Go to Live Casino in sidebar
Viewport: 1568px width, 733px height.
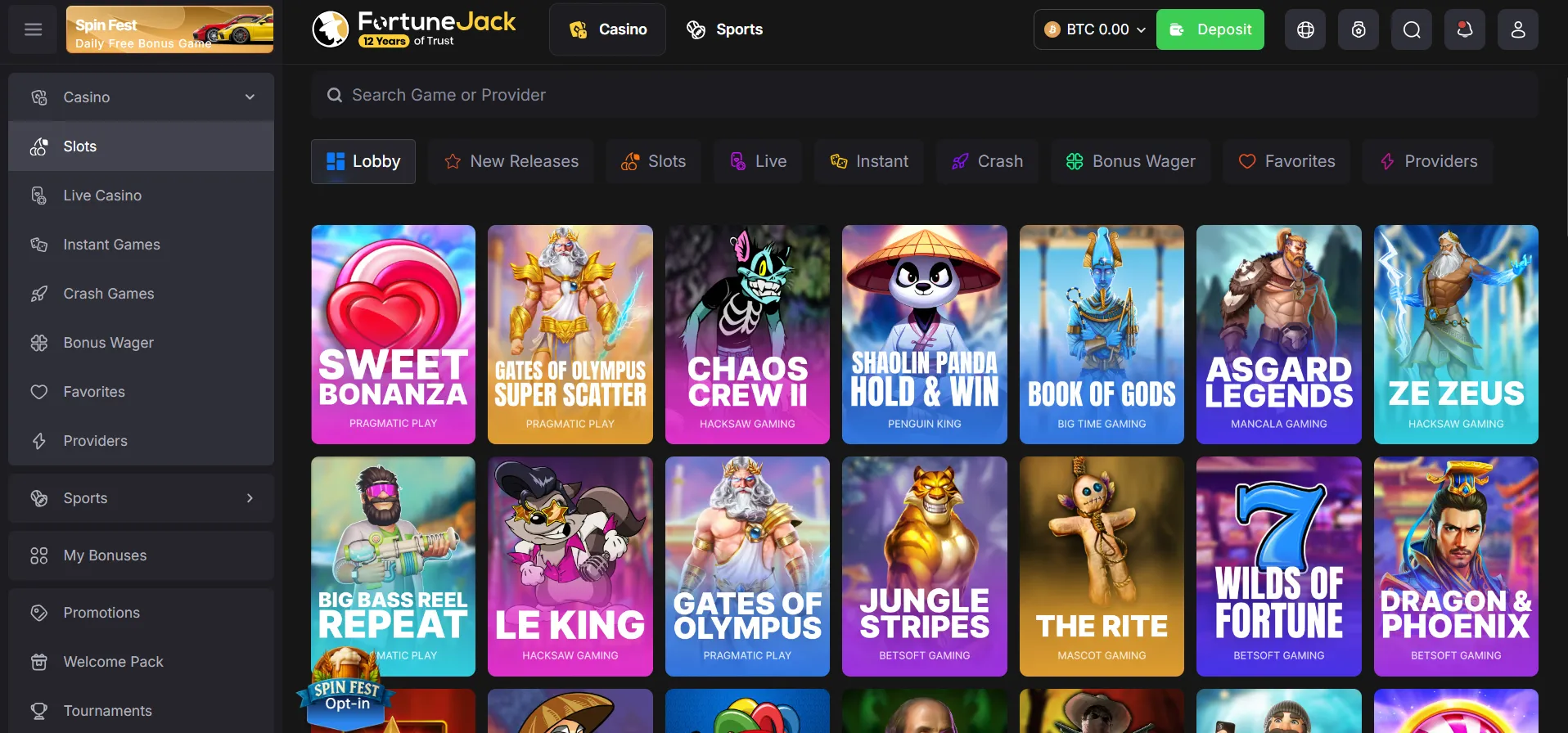coord(141,196)
